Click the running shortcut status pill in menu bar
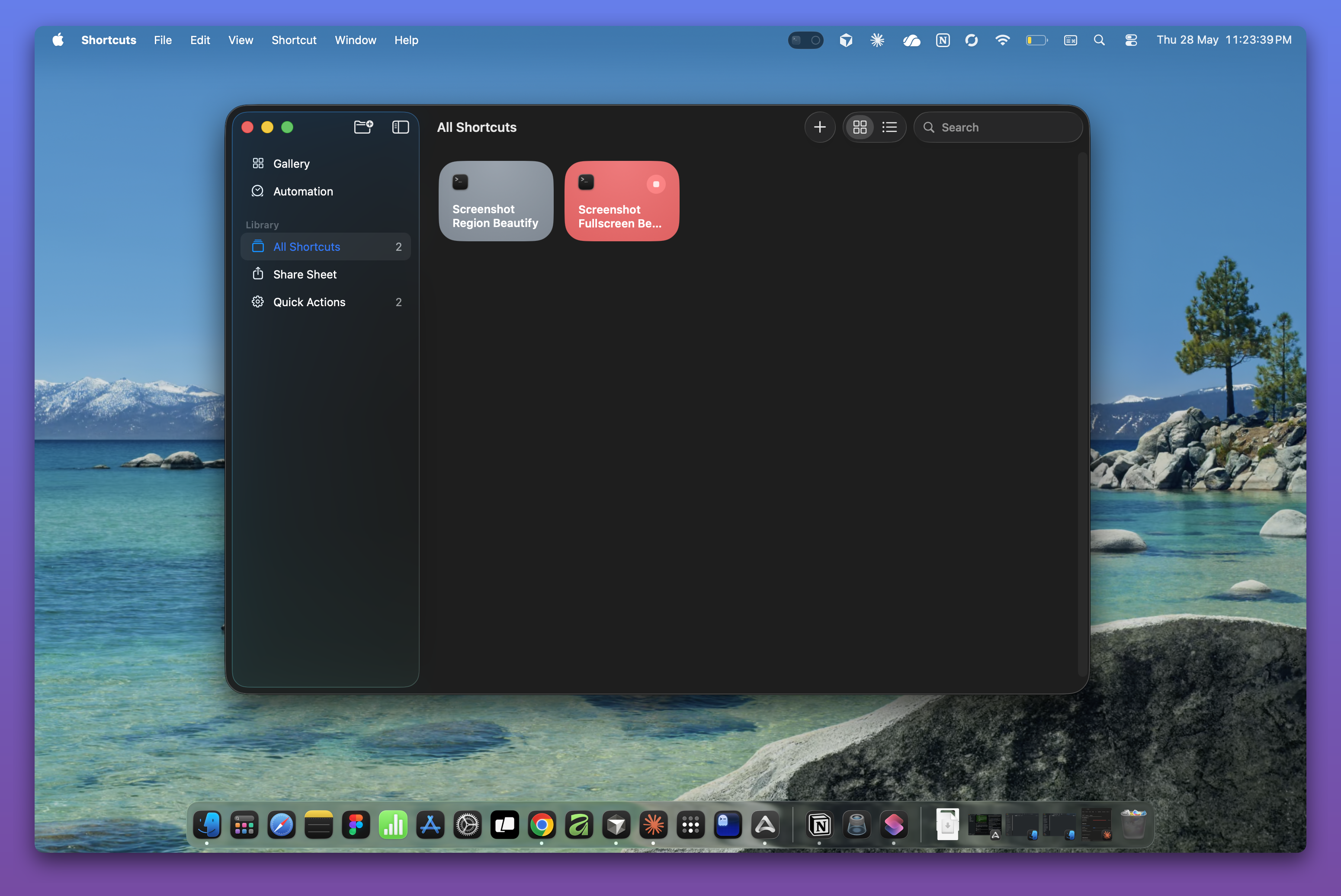The height and width of the screenshot is (896, 1341). [806, 40]
